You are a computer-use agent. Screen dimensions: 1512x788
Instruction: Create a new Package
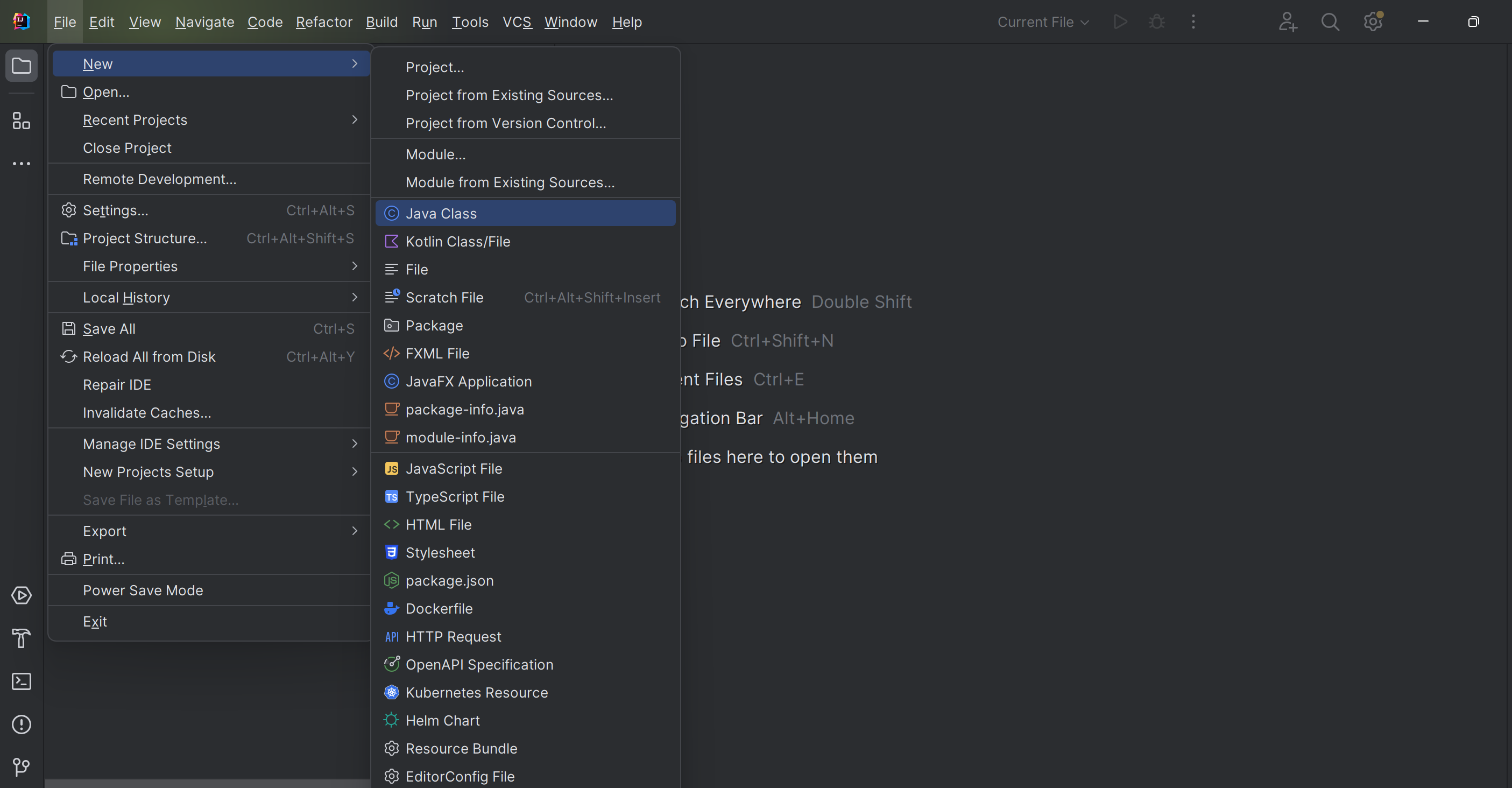pyautogui.click(x=525, y=325)
